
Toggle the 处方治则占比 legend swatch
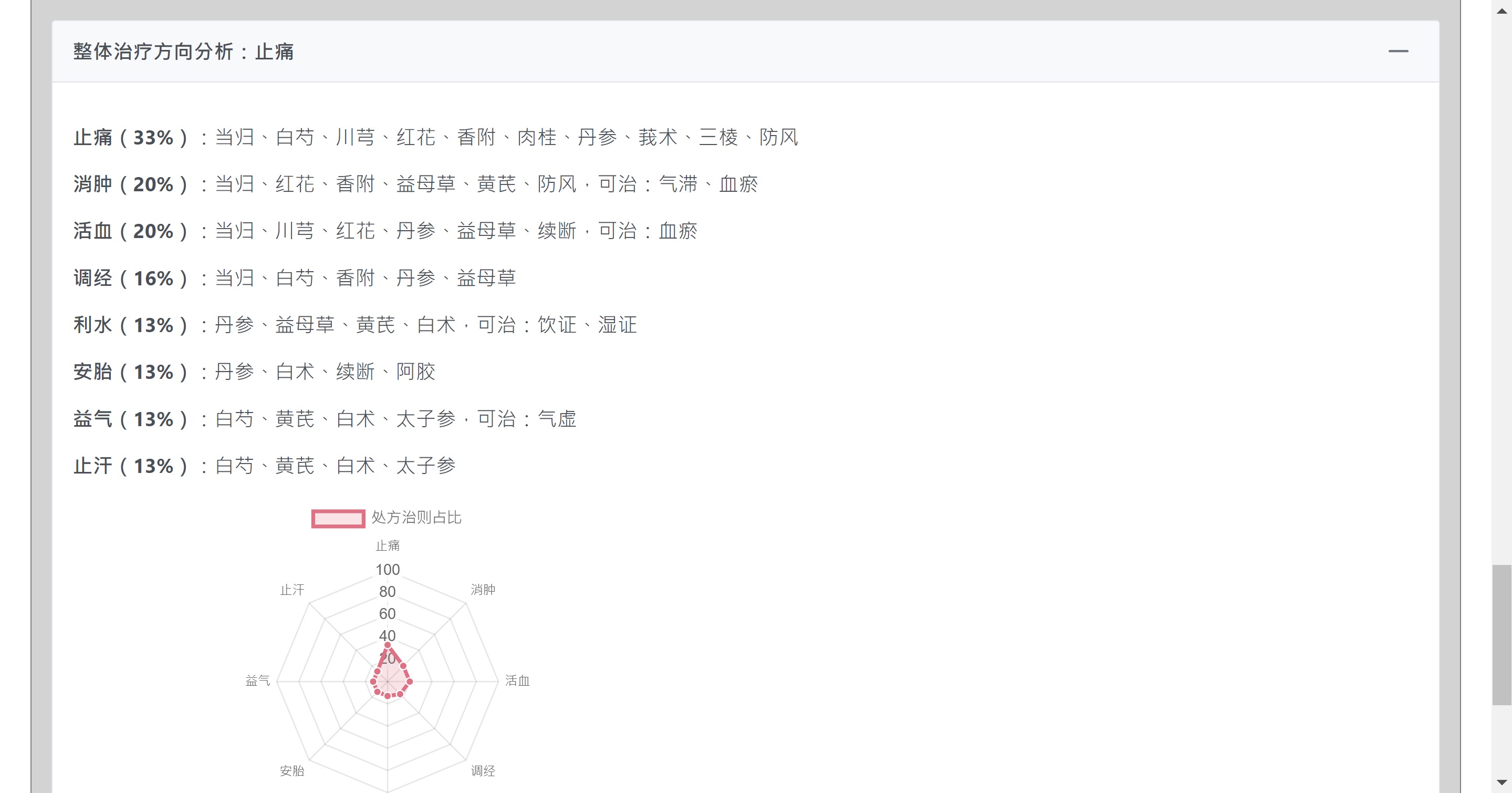pyautogui.click(x=338, y=519)
